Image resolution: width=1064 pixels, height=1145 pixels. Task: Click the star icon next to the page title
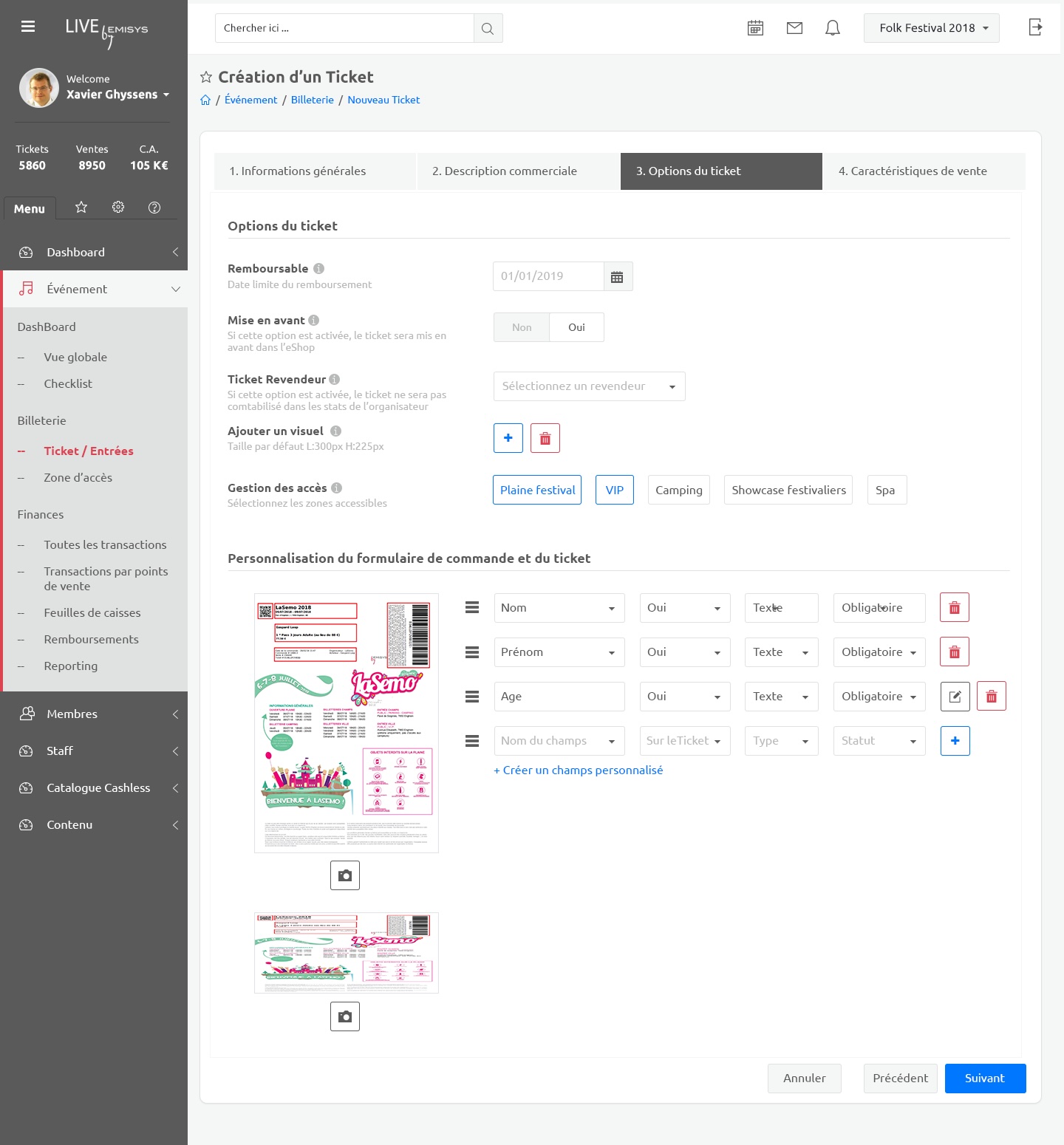[206, 77]
